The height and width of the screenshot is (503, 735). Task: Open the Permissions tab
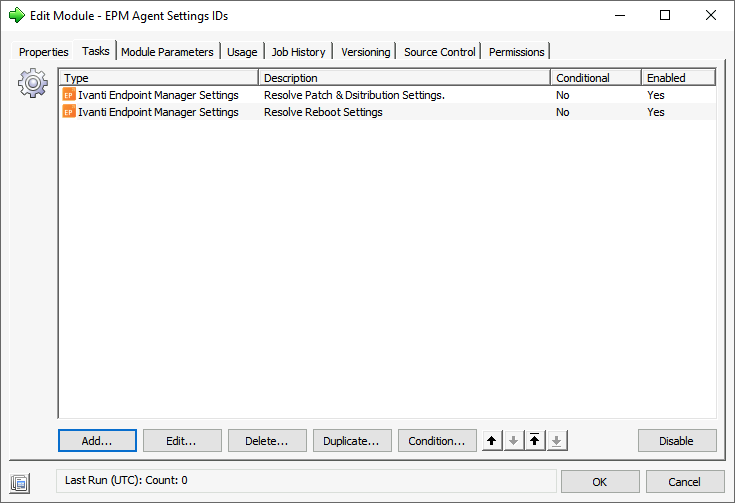[x=517, y=52]
